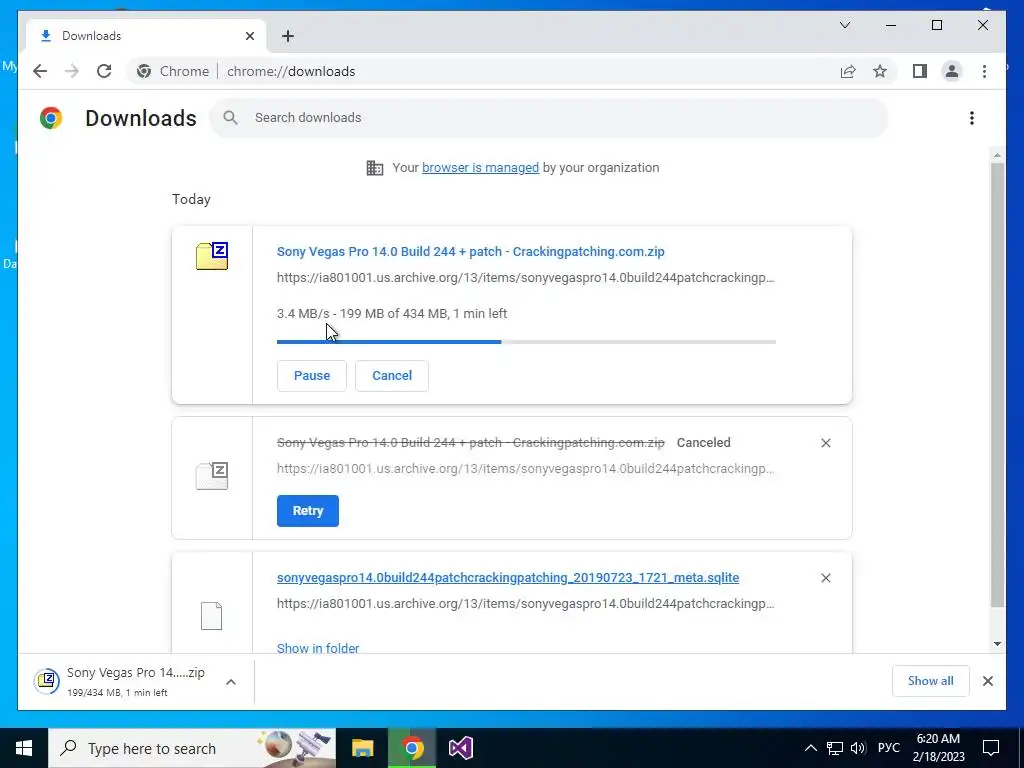Click the organization building icon
Image resolution: width=1024 pixels, height=768 pixels.
[x=375, y=168]
